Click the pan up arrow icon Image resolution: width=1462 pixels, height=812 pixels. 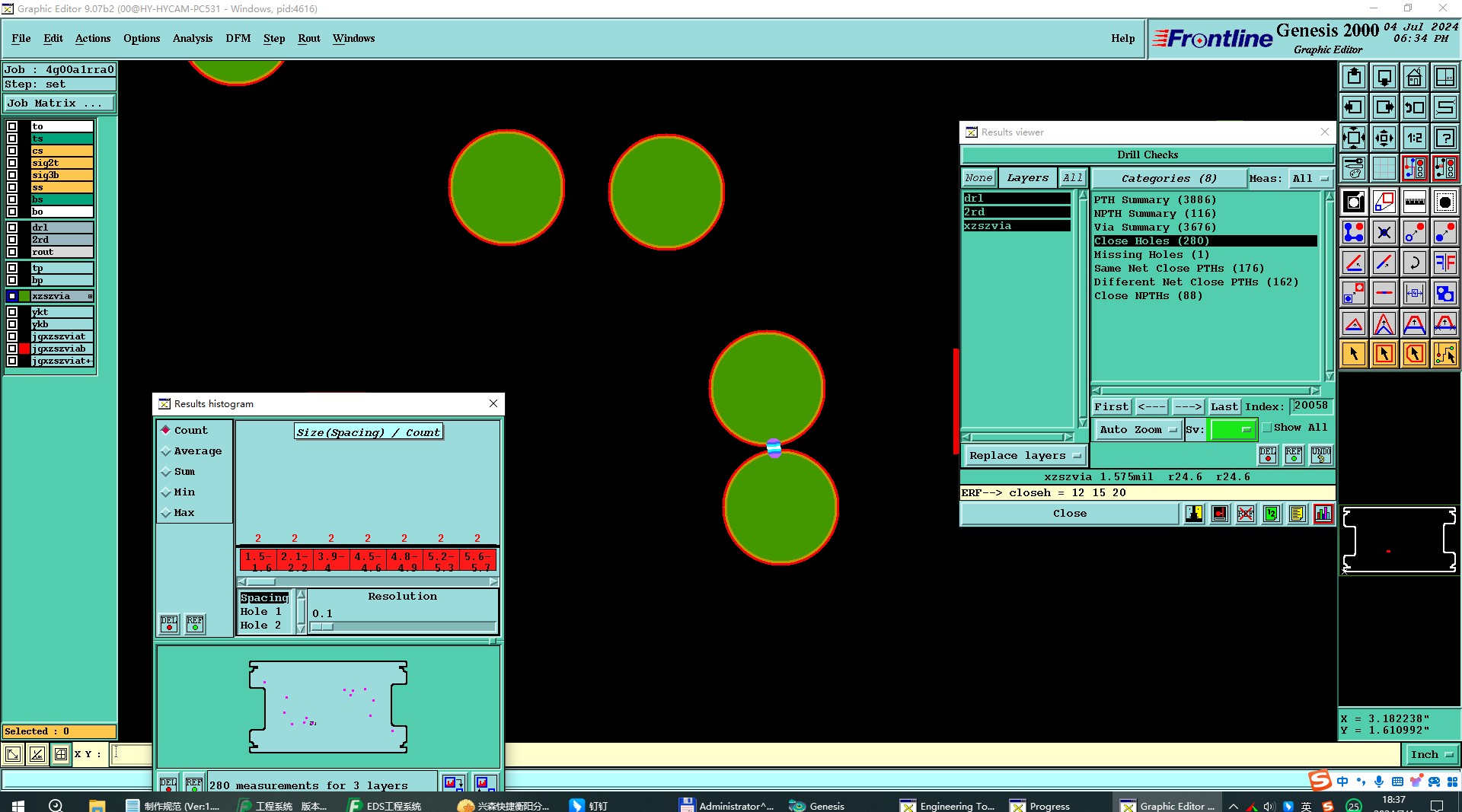point(1354,77)
